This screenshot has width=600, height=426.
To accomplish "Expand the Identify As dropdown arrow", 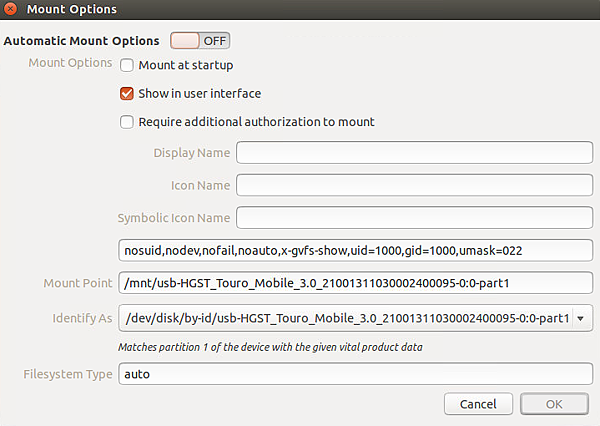I will (580, 318).
